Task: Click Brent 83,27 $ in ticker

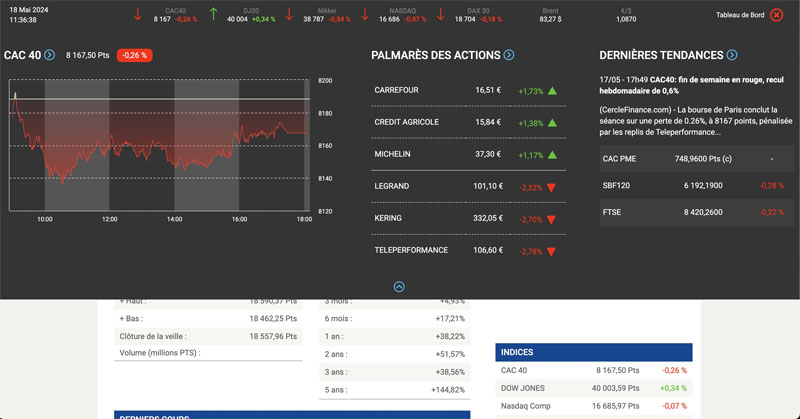Action: [550, 15]
